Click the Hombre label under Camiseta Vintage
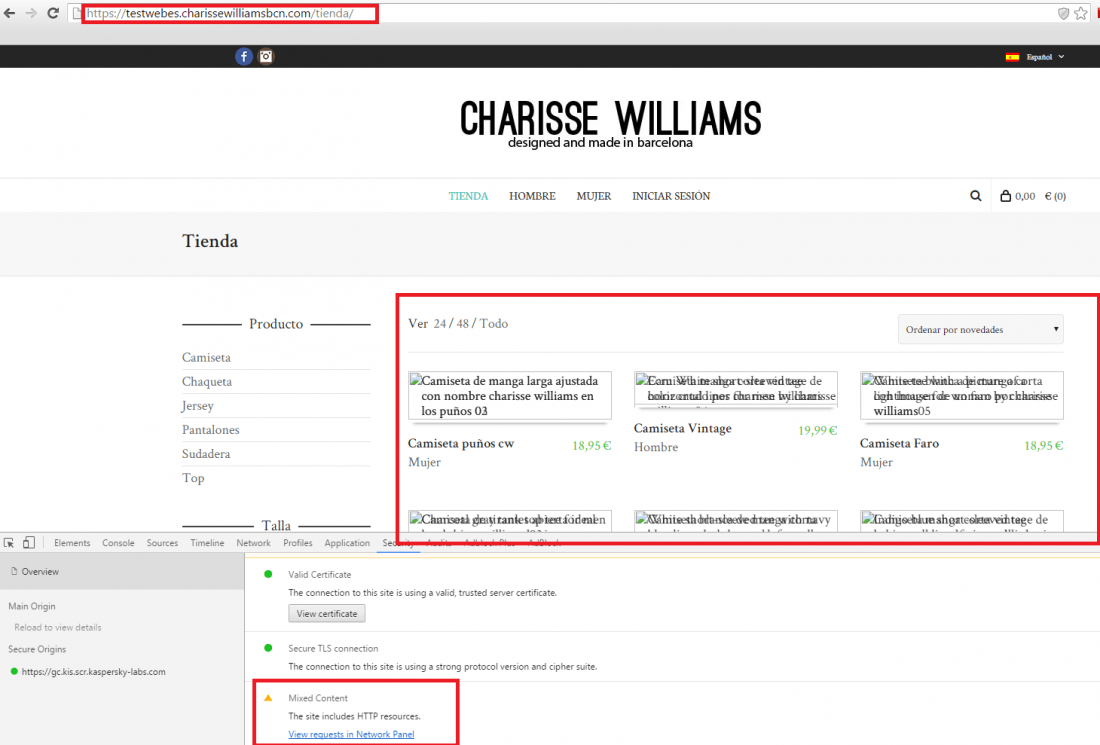Image resolution: width=1100 pixels, height=745 pixels. point(656,447)
